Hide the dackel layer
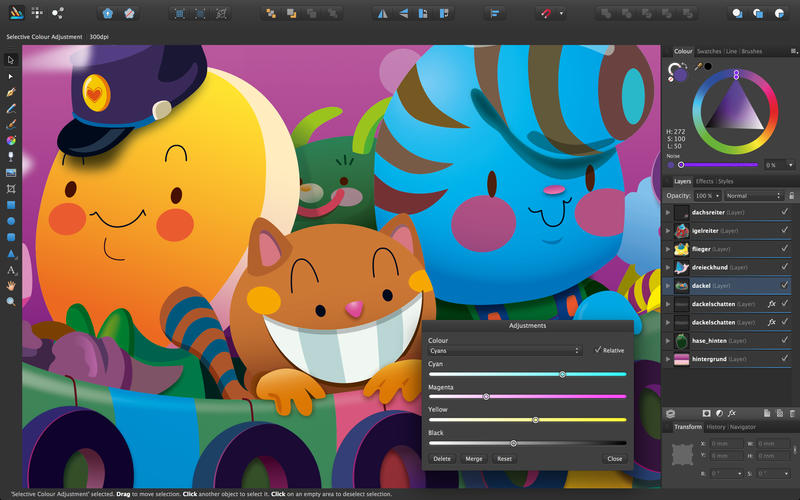This screenshot has width=800, height=500. 784,285
